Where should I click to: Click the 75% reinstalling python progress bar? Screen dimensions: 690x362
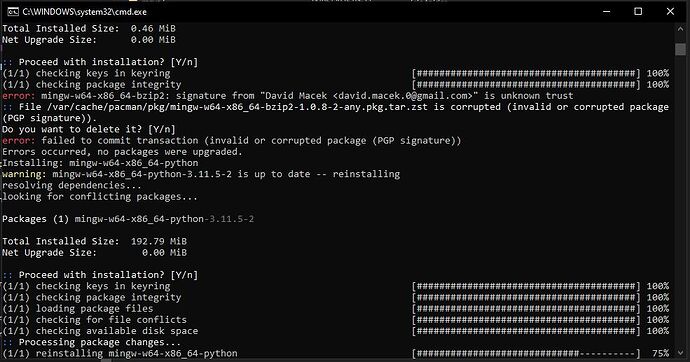(x=526, y=354)
